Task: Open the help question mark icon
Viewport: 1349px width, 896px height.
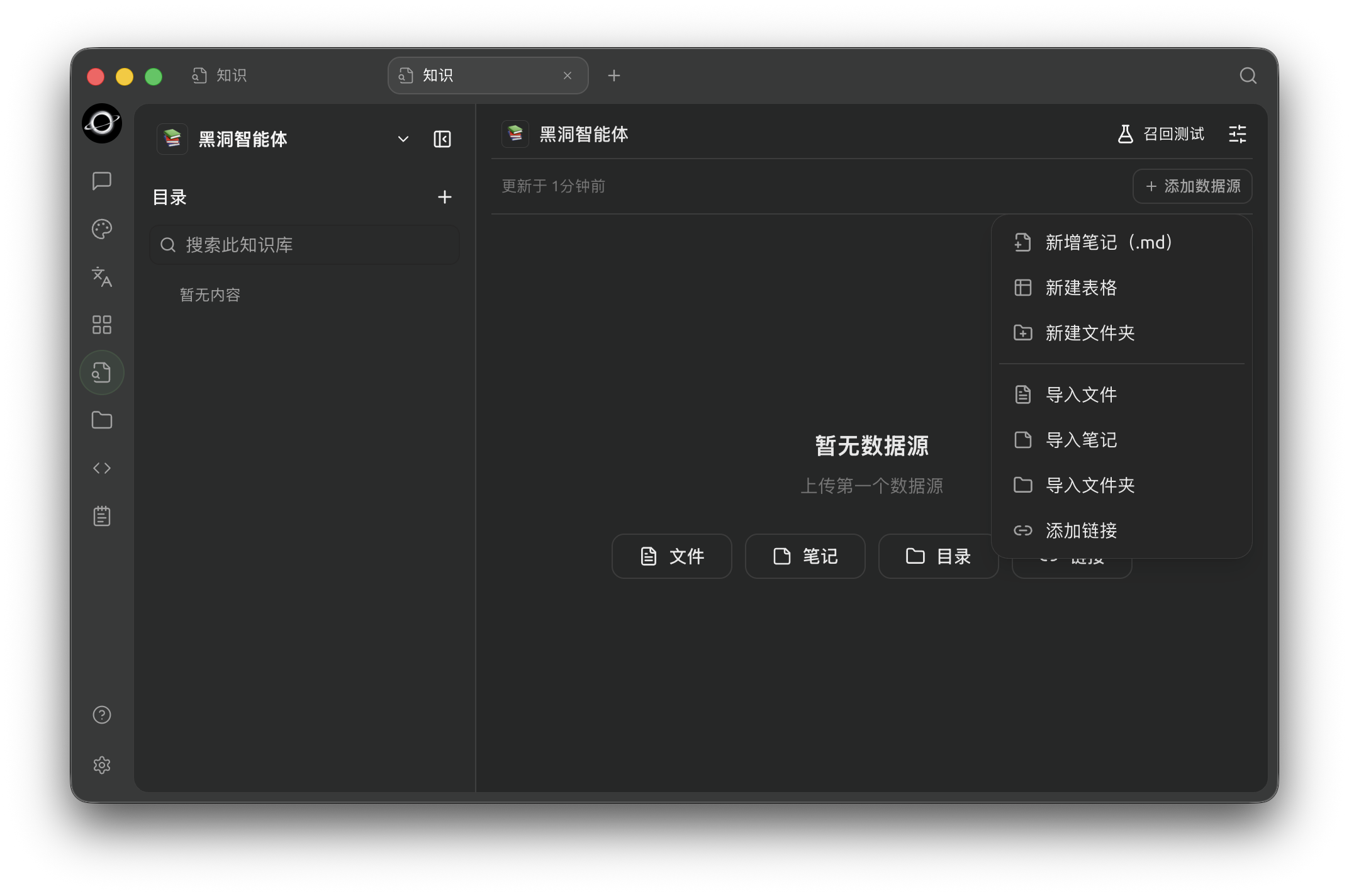Action: click(x=101, y=715)
